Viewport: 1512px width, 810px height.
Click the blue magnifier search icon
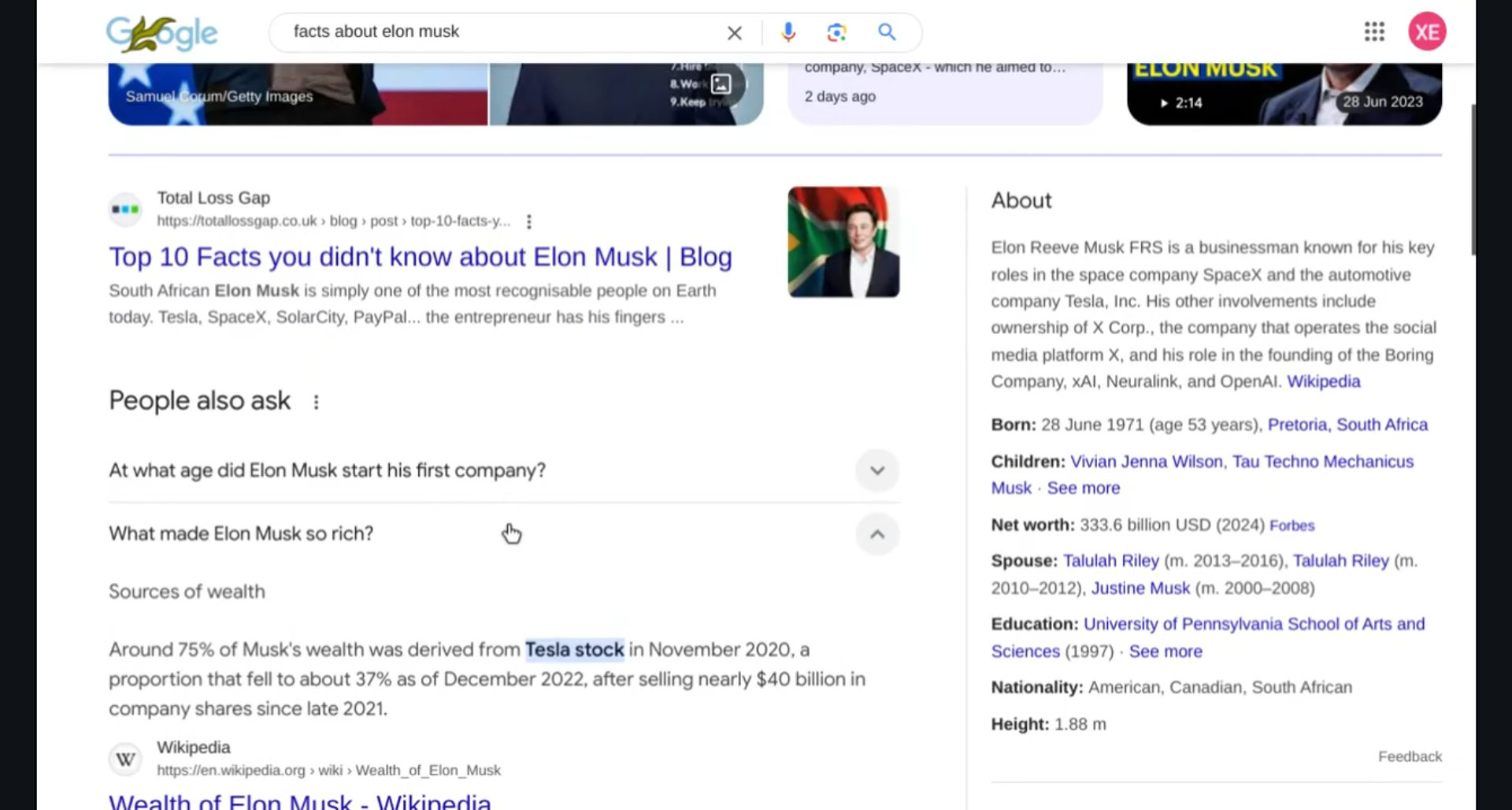pos(887,32)
